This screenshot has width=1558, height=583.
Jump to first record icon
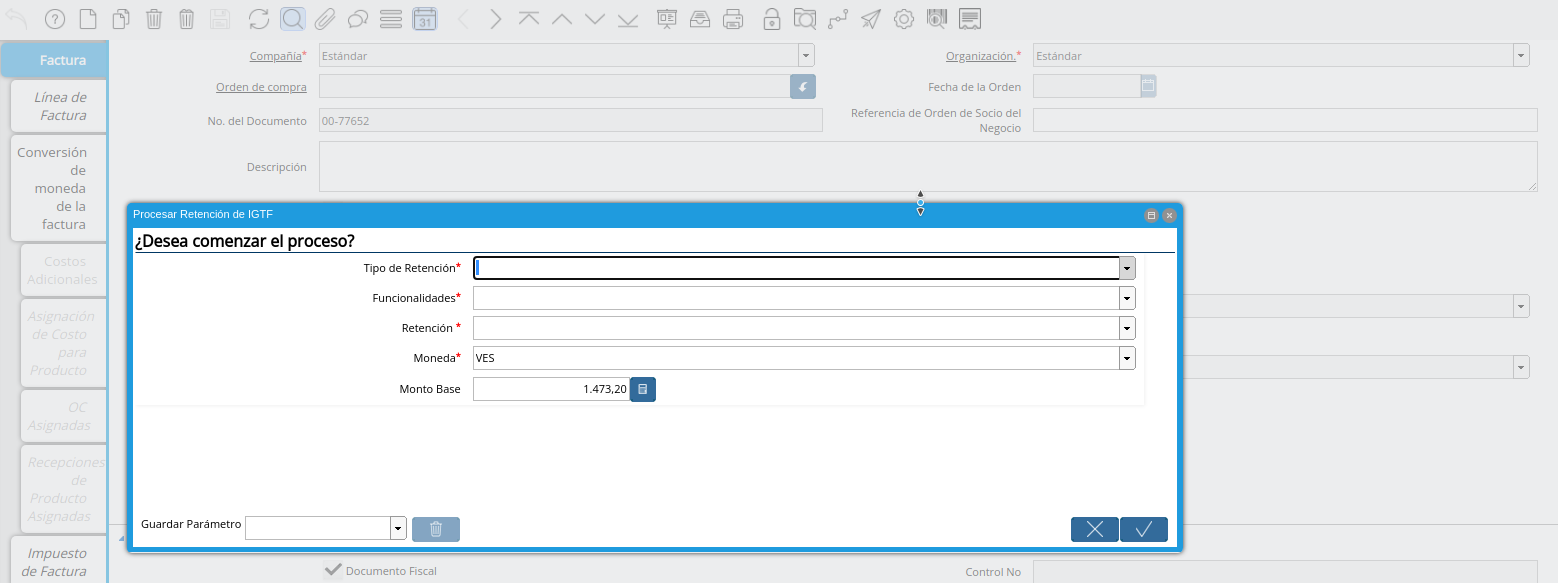click(529, 18)
